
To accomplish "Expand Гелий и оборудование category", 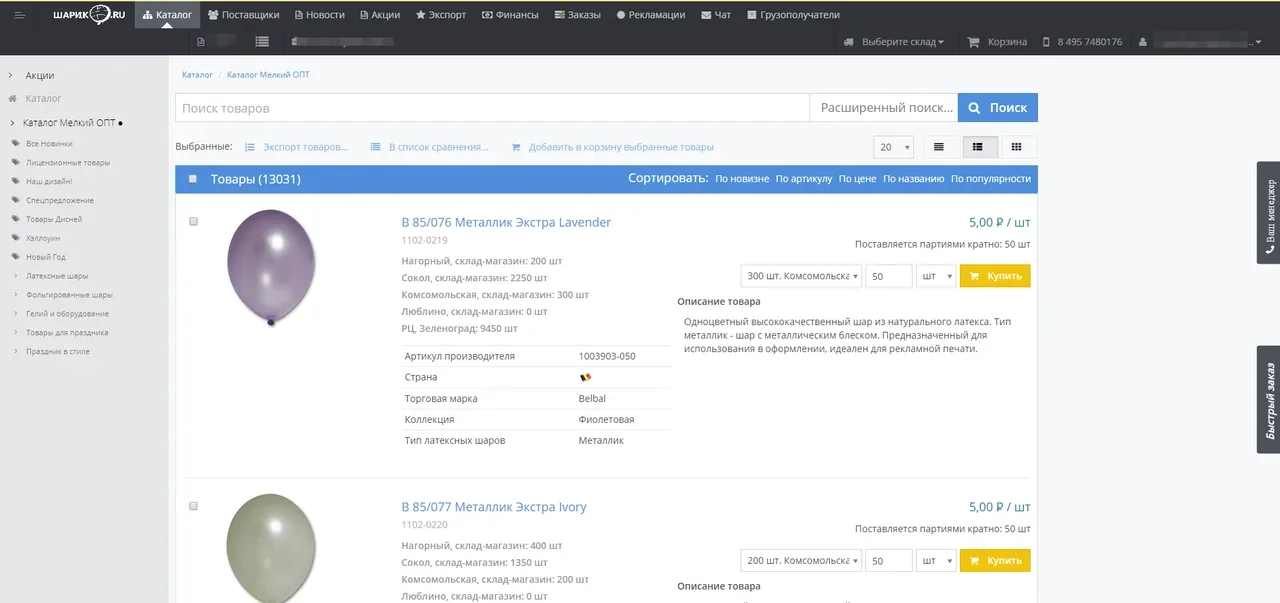I will coord(15,314).
